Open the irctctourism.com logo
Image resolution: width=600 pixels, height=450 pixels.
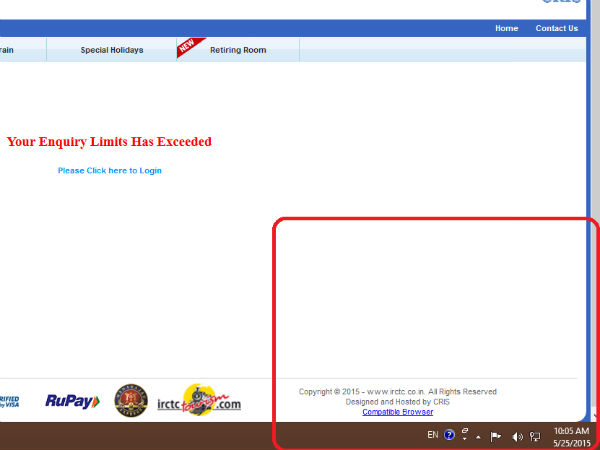tap(199, 400)
